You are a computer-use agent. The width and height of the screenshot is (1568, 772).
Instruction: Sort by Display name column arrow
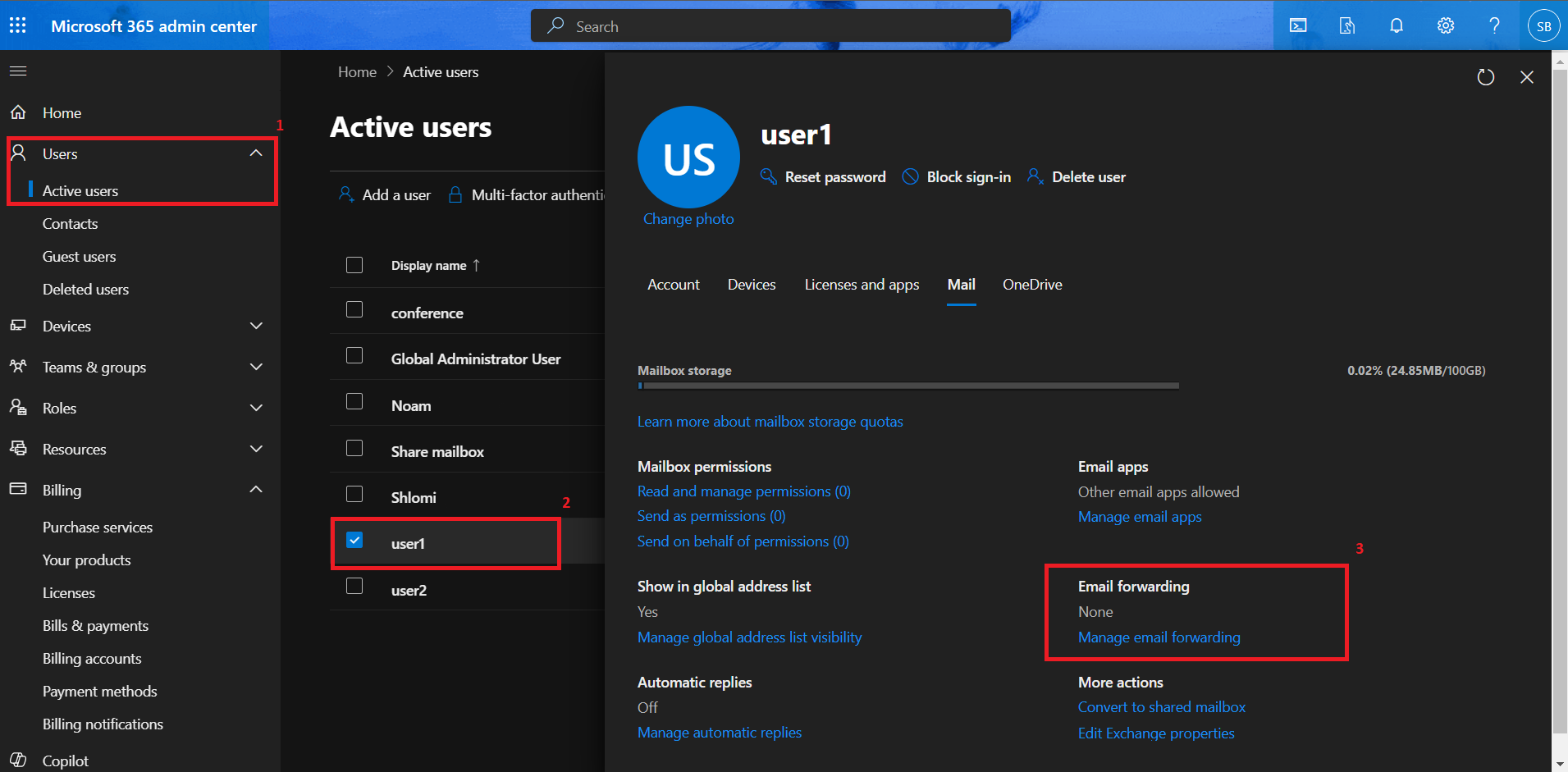(x=476, y=265)
